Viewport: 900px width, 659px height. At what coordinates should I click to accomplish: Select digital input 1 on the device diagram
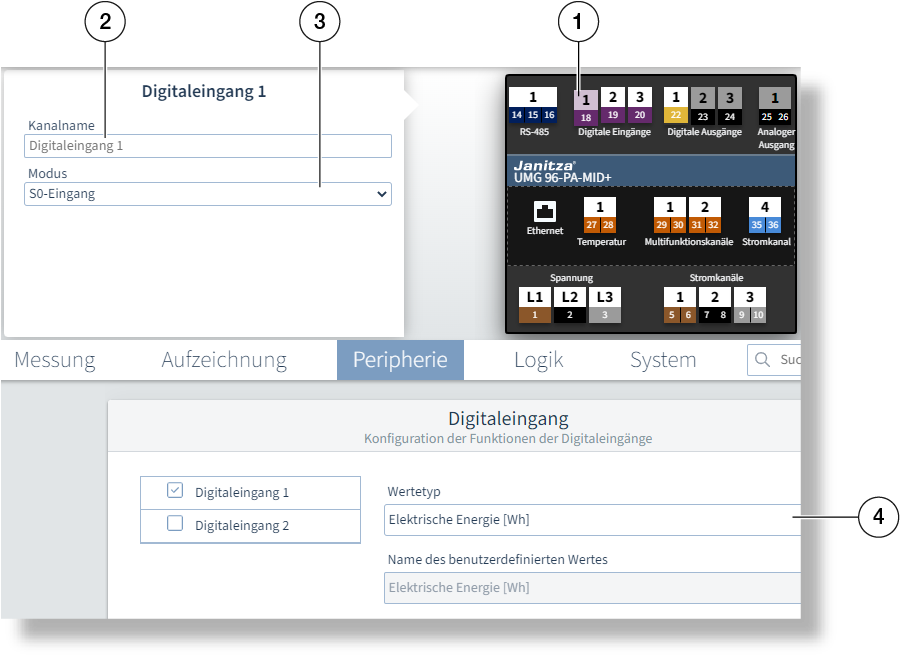(x=586, y=106)
